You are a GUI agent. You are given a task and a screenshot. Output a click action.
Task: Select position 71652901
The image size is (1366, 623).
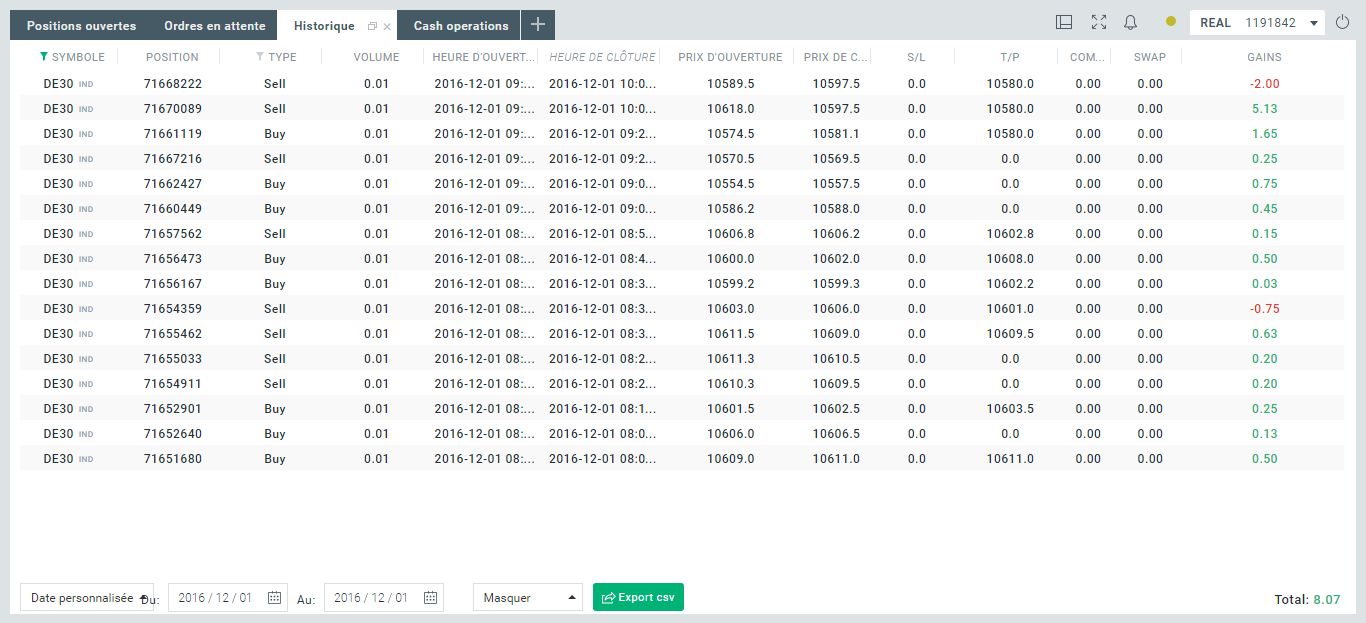point(173,409)
